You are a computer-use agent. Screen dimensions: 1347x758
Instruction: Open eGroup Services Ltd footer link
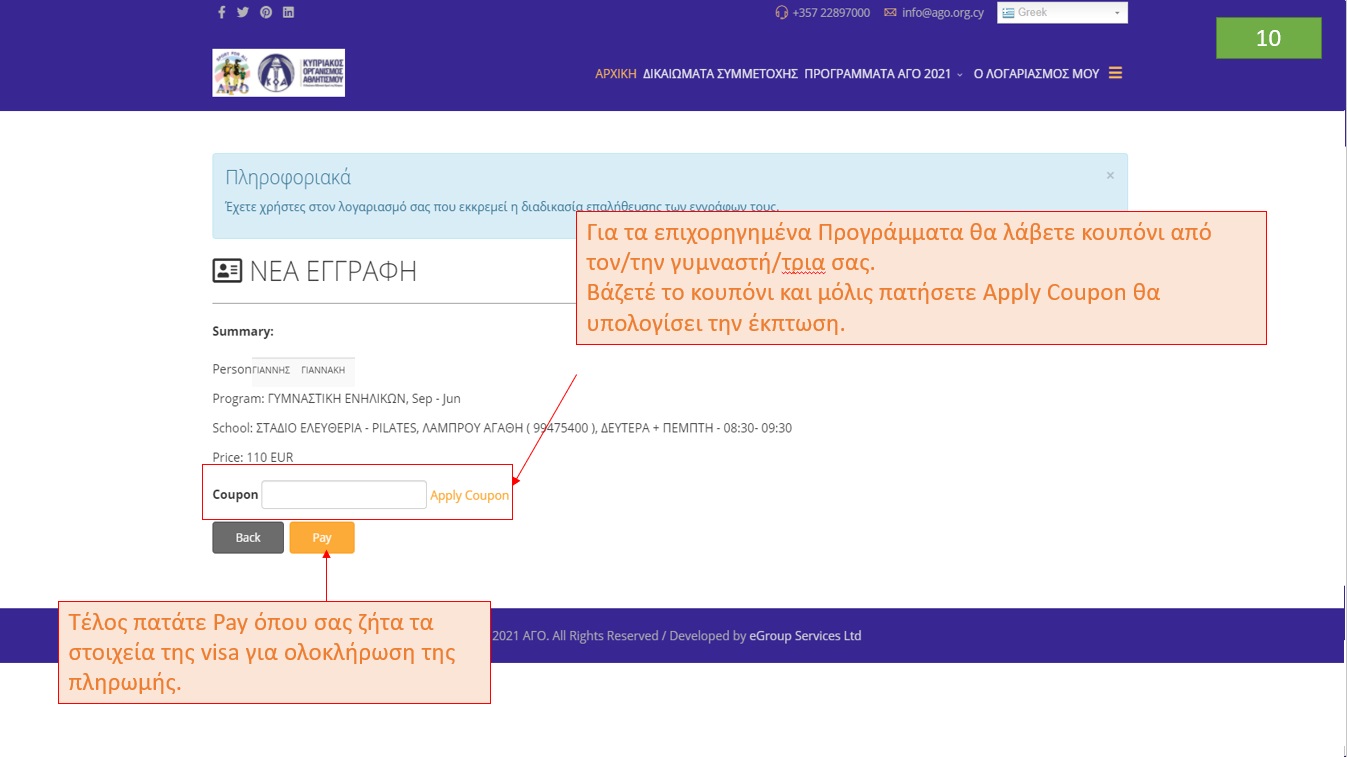pos(805,636)
